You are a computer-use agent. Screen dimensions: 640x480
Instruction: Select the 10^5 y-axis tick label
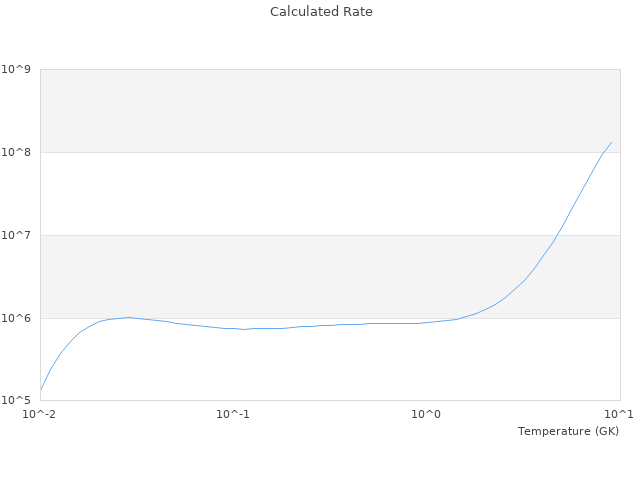(16, 401)
